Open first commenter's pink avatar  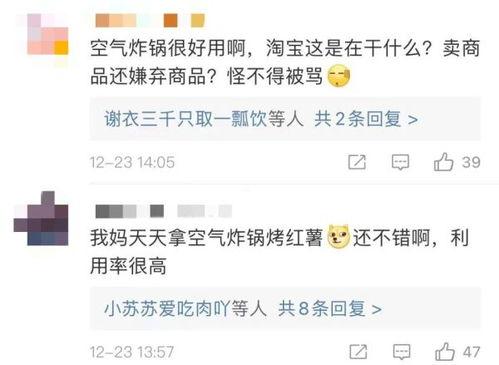(48, 34)
